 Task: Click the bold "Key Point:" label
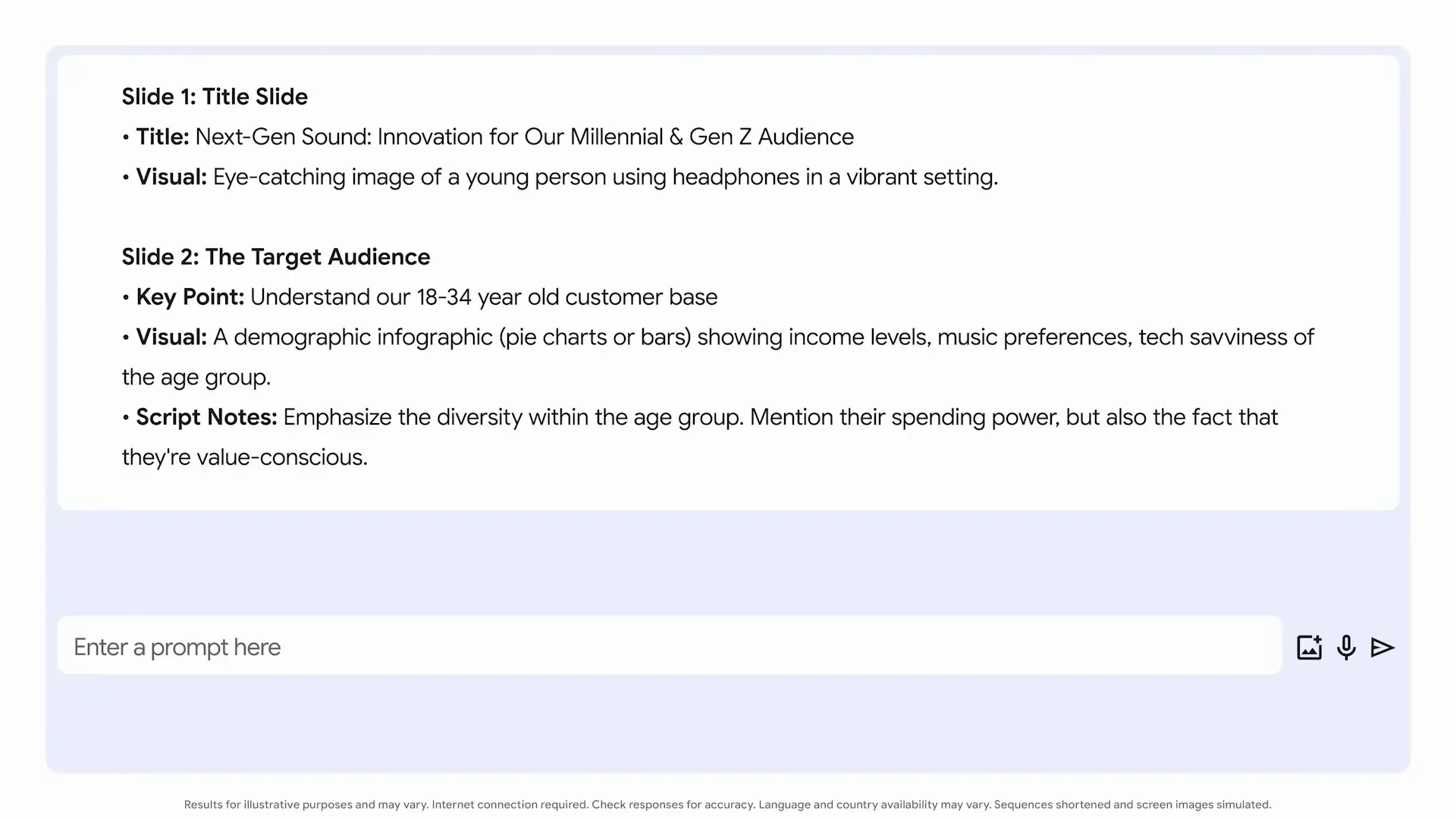[190, 297]
